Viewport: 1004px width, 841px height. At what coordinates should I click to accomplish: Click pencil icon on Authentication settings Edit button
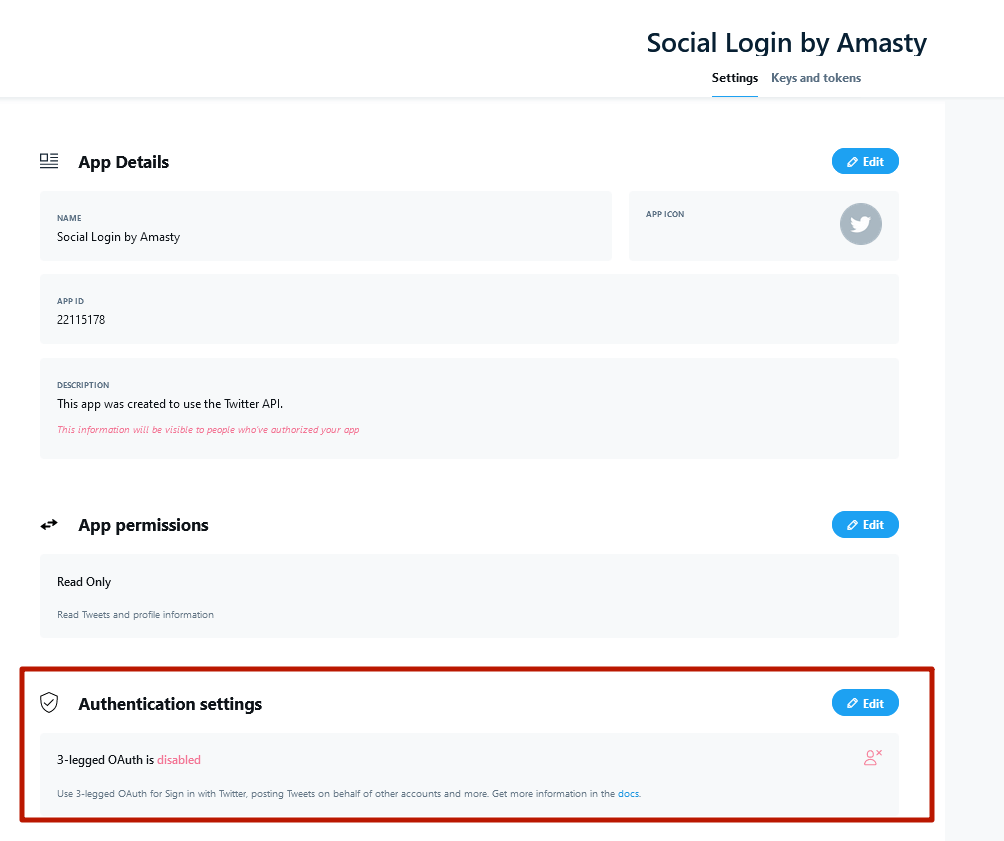tap(852, 703)
